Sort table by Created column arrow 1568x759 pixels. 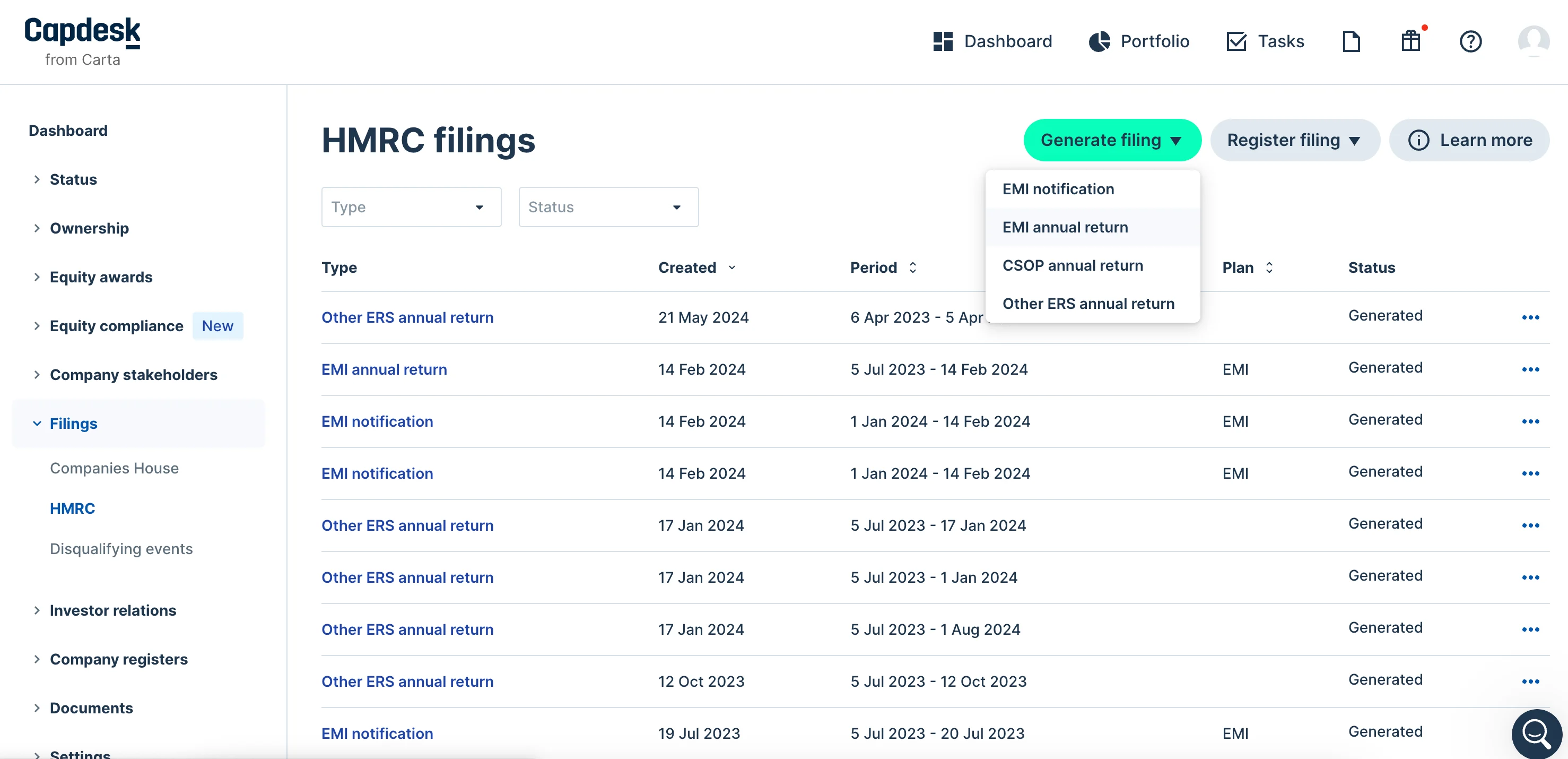(x=731, y=268)
